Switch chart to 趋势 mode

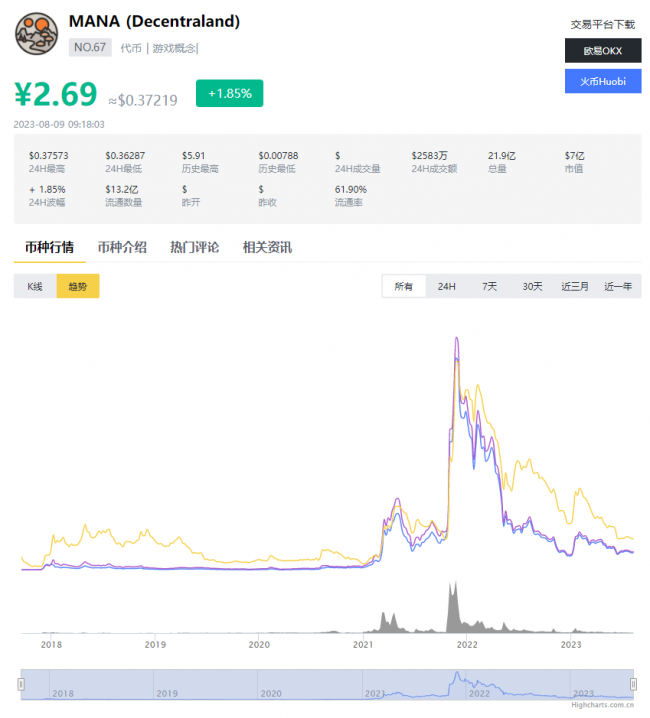tap(78, 286)
